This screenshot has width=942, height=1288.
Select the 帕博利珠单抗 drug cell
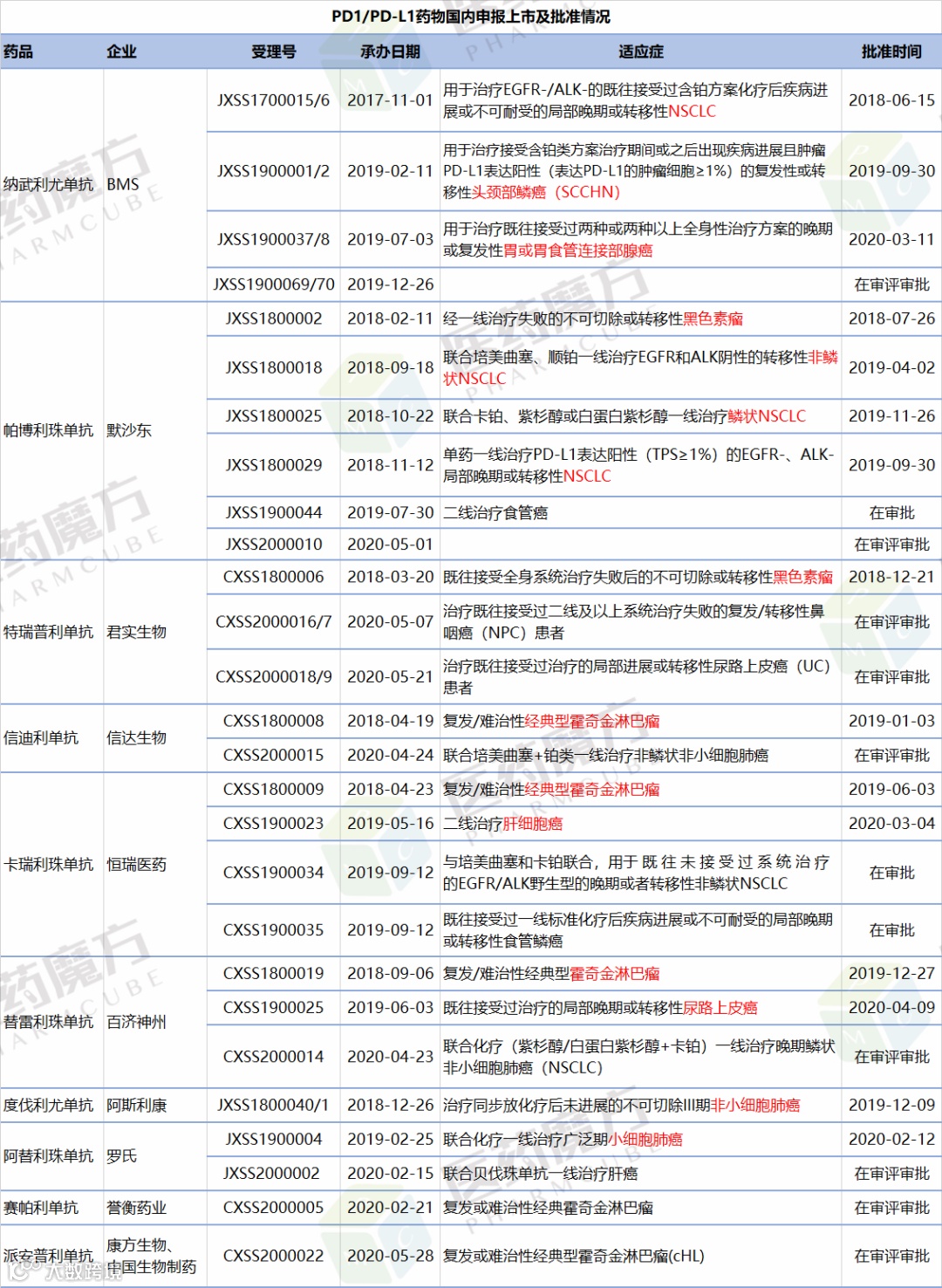(48, 430)
